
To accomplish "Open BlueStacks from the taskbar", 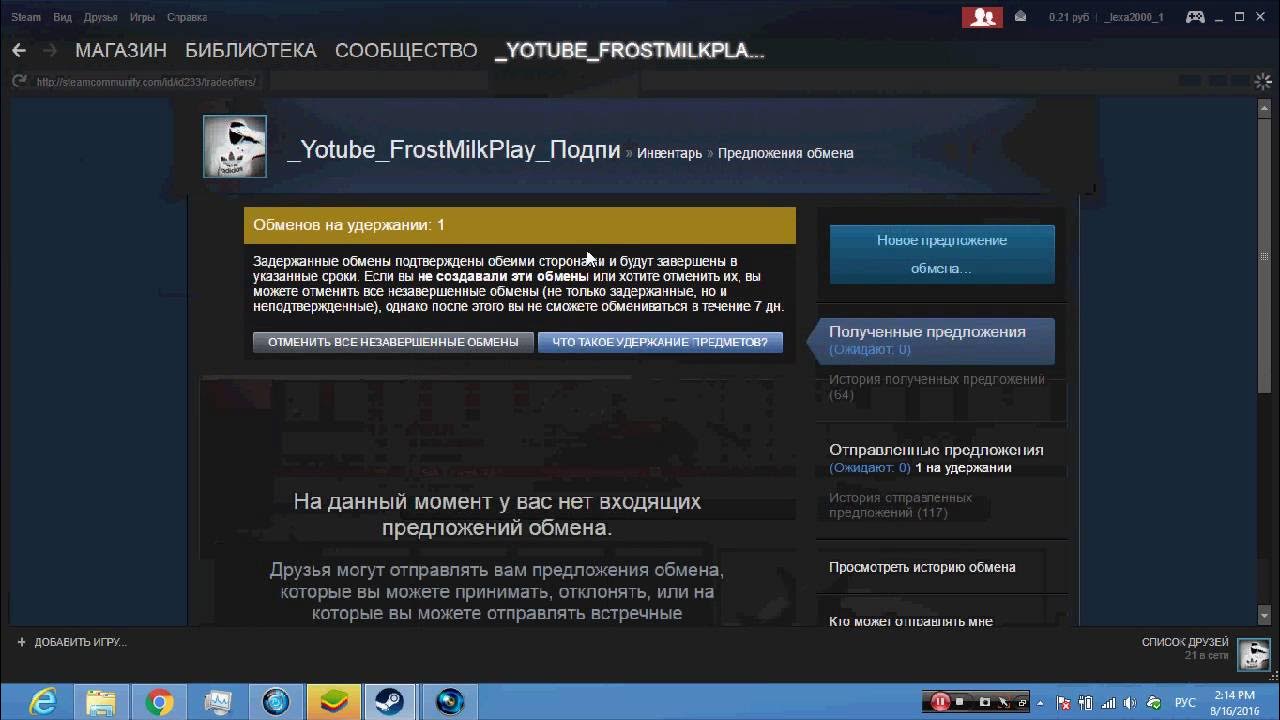I will click(333, 702).
